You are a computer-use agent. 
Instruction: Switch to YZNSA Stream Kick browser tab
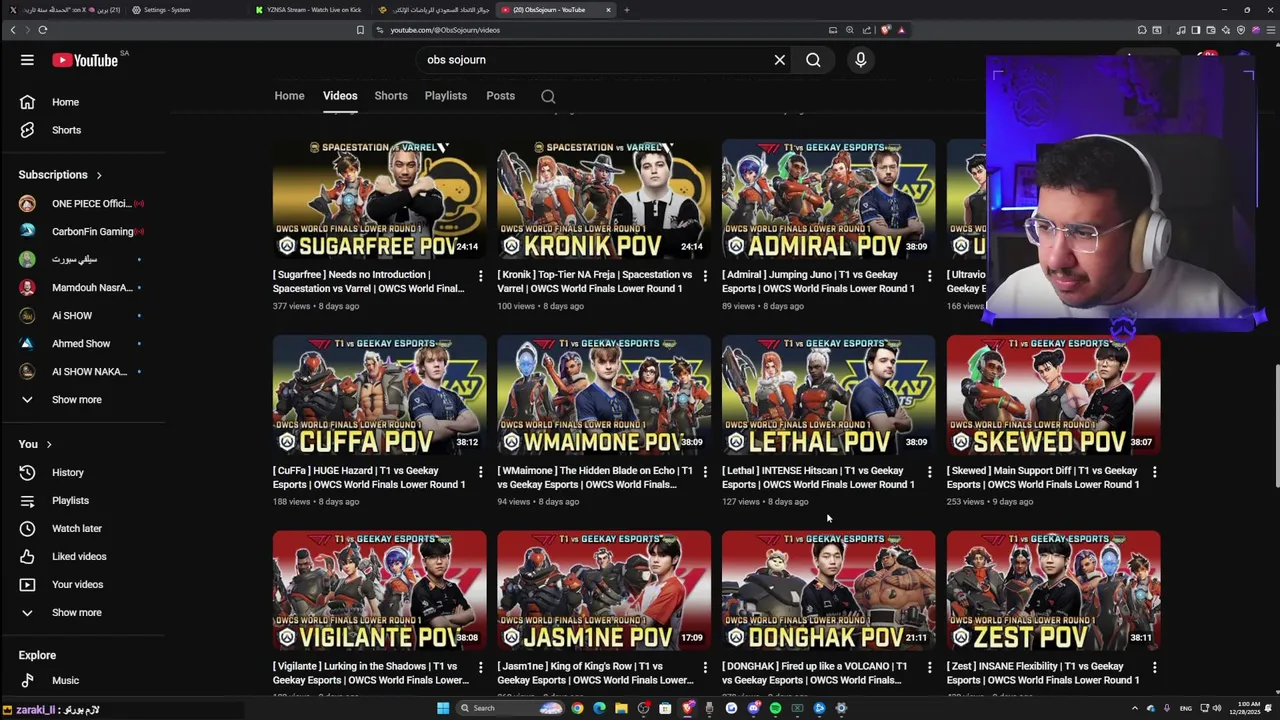(310, 10)
